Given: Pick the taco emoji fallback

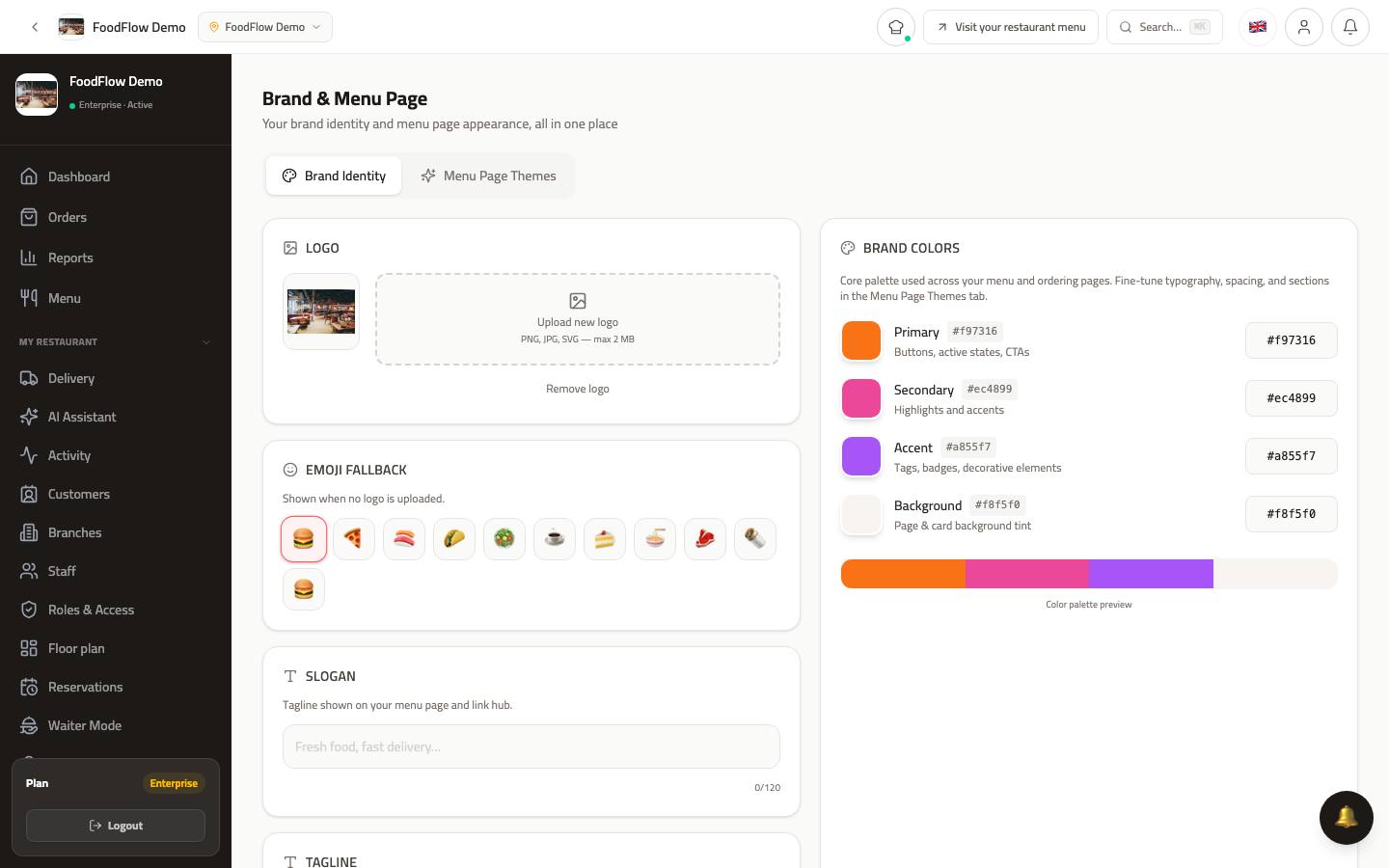Looking at the screenshot, I should click(x=454, y=539).
